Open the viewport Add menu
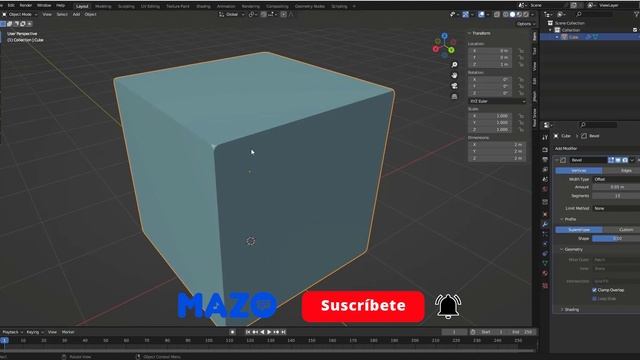 76,14
